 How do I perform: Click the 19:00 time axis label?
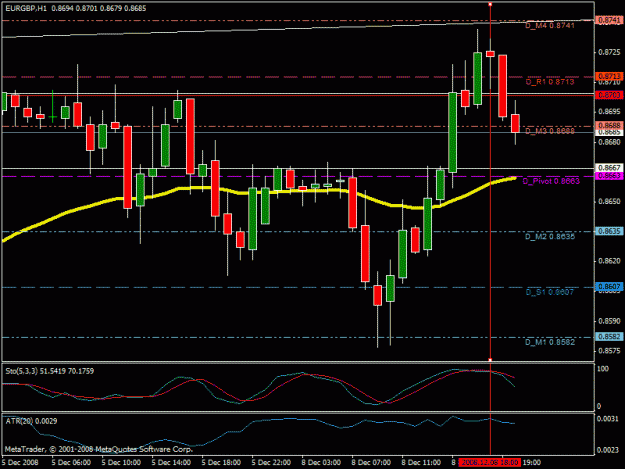point(531,463)
